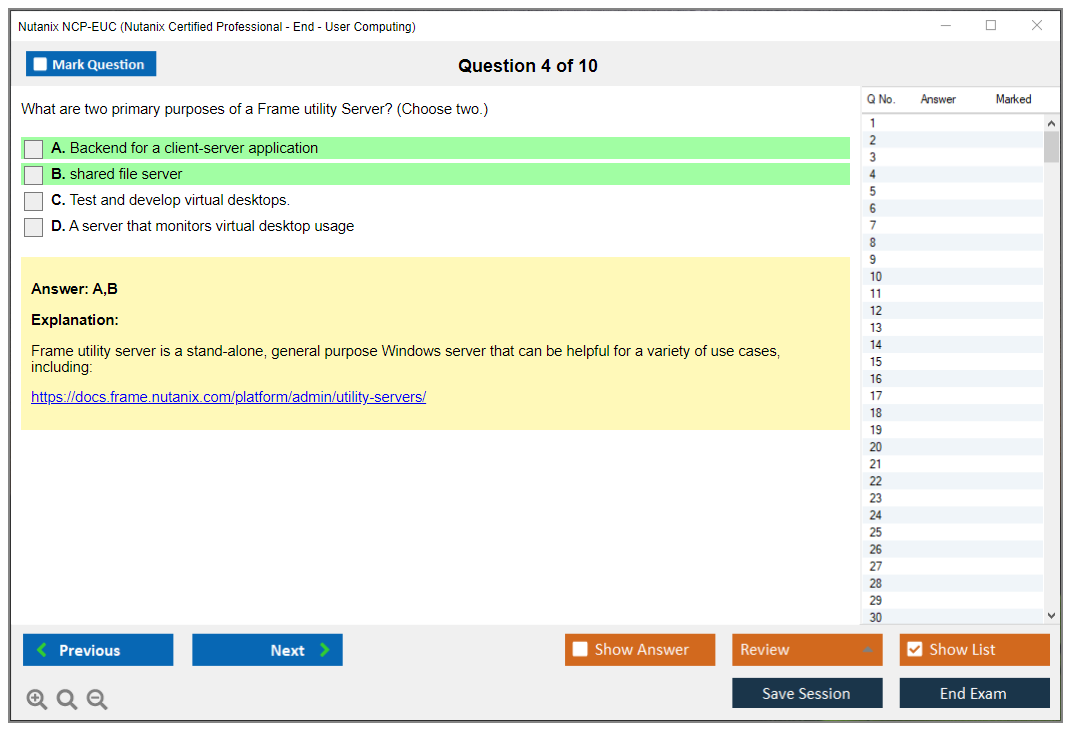Advance to the next question
Screen dimensions: 1075x735
[267, 650]
